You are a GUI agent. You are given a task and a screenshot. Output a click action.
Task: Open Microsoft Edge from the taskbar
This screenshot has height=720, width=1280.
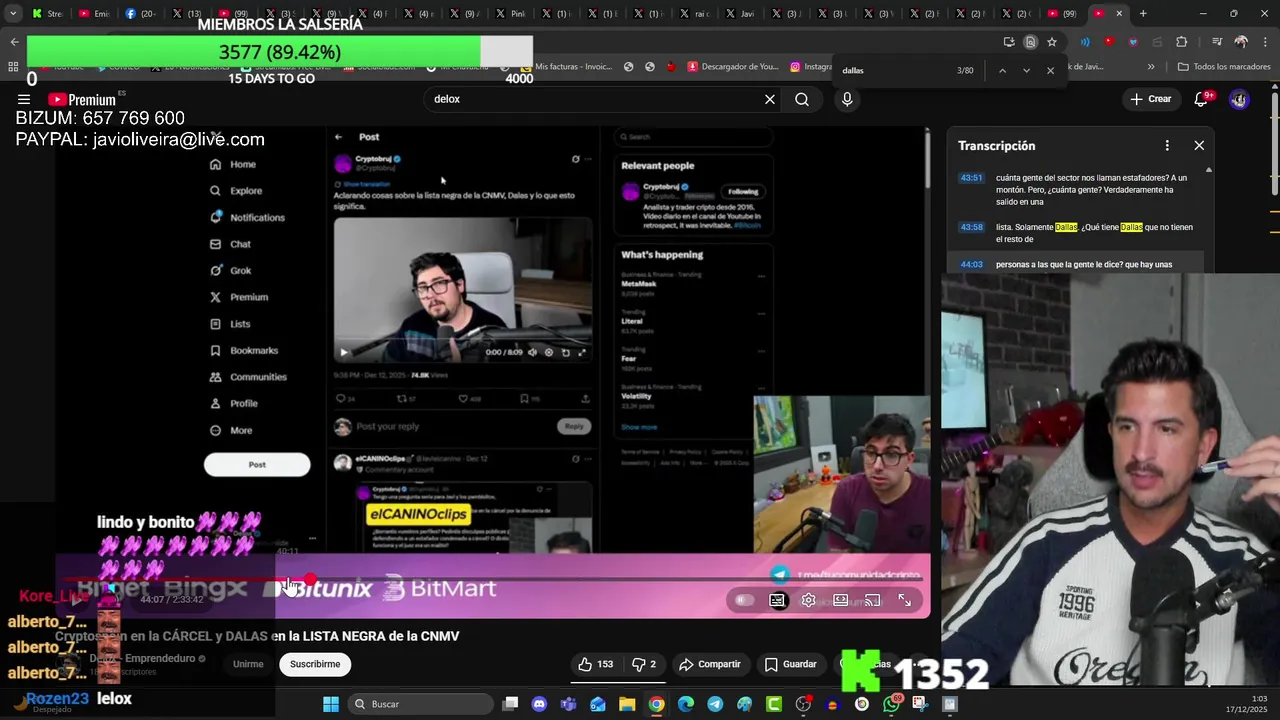(686, 704)
